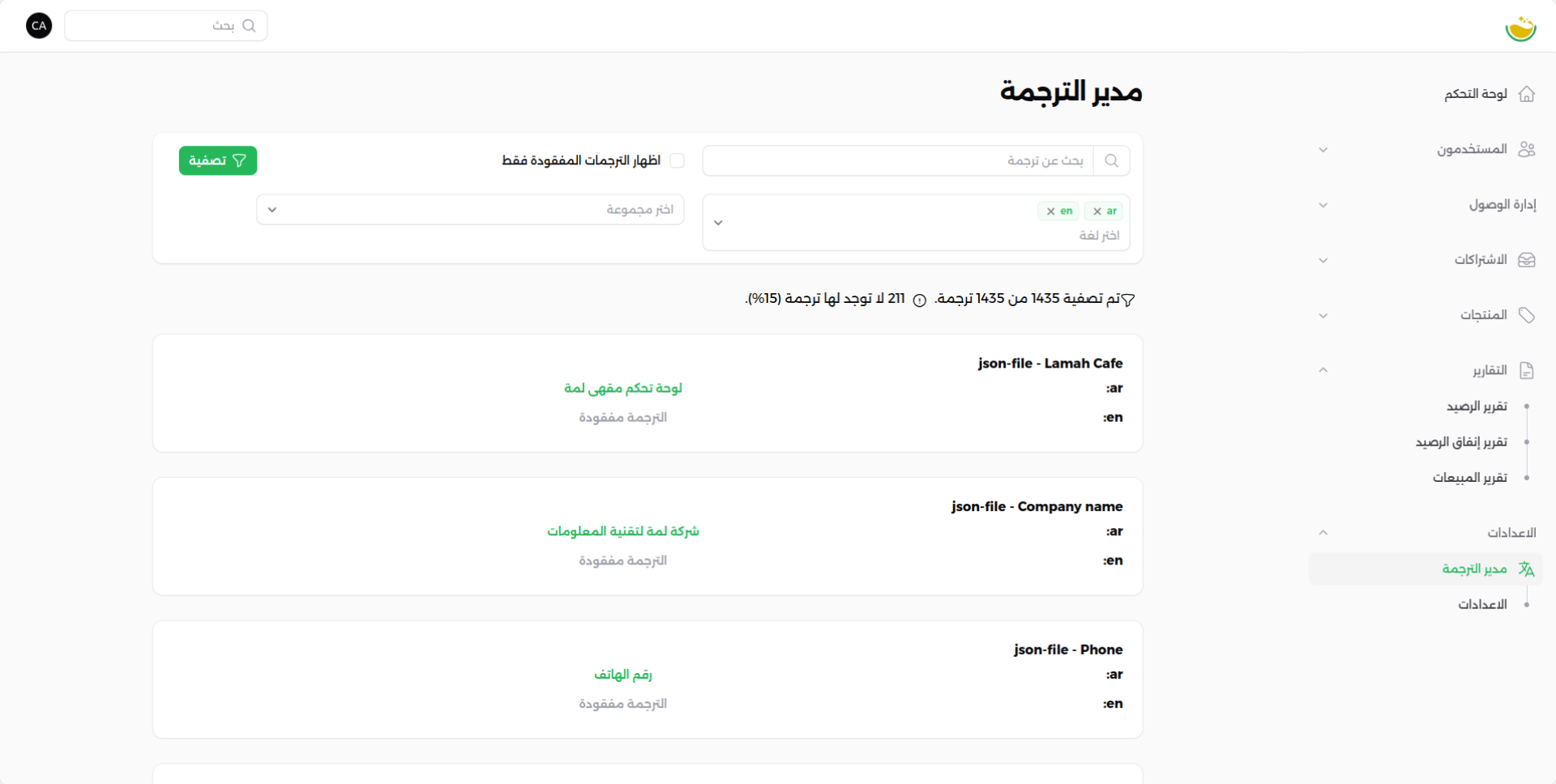Edit Arabic translation رقم الهاتف
This screenshot has height=784, width=1556.
(623, 675)
